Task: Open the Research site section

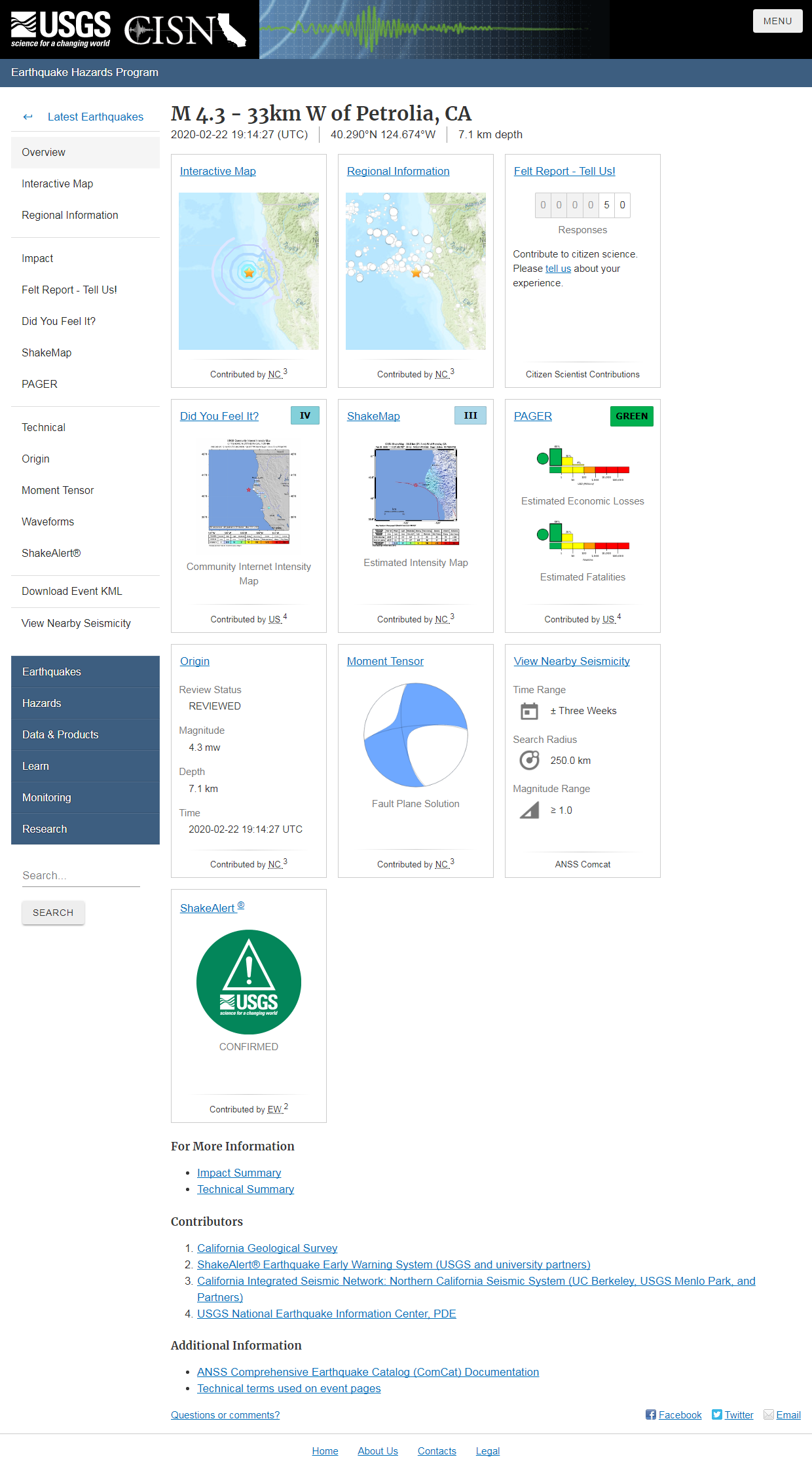Action: coord(85,829)
